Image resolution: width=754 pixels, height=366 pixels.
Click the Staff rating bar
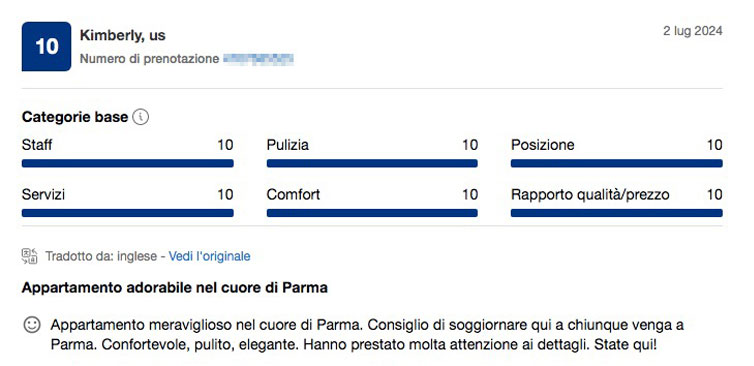[127, 164]
